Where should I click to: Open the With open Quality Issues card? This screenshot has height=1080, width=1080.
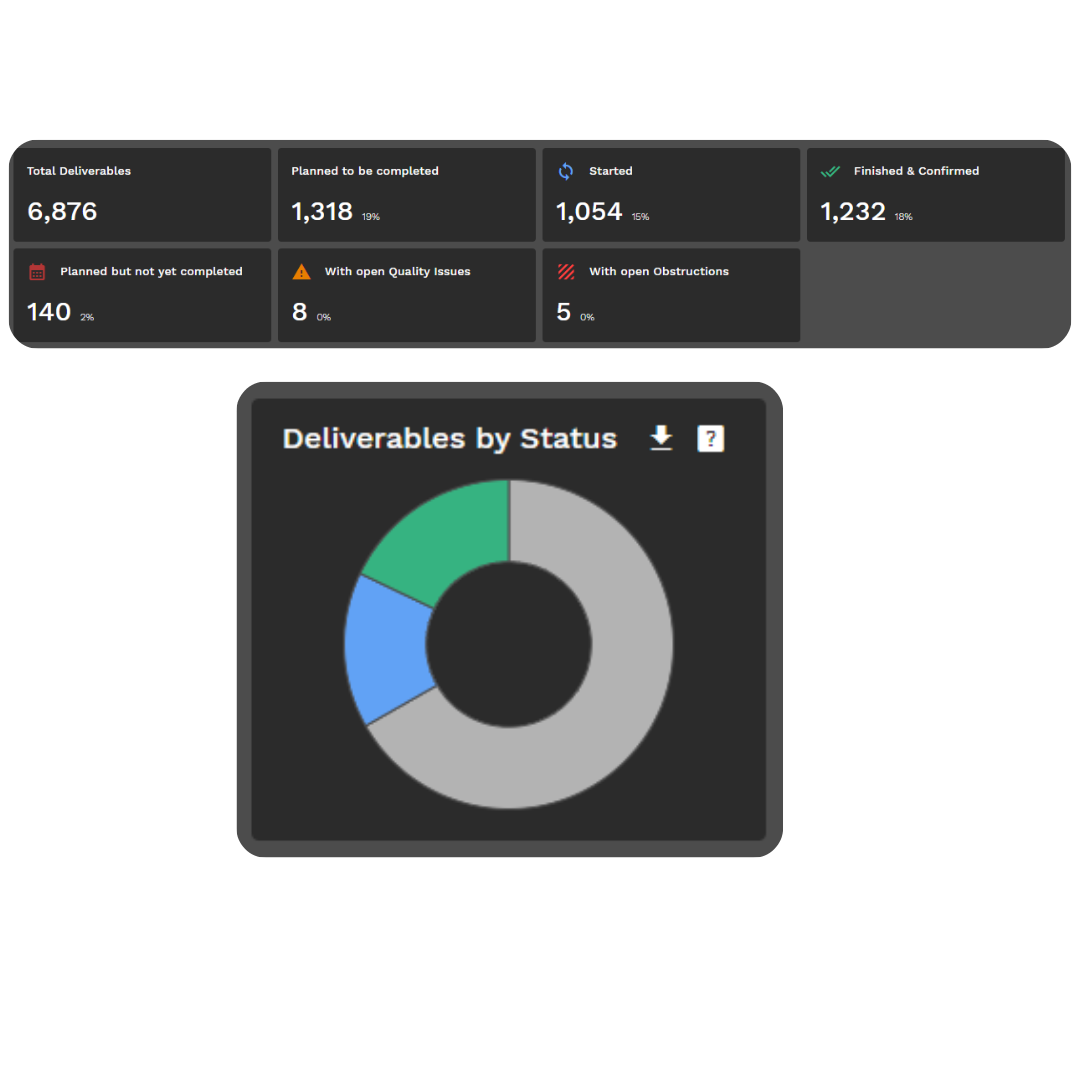406,294
